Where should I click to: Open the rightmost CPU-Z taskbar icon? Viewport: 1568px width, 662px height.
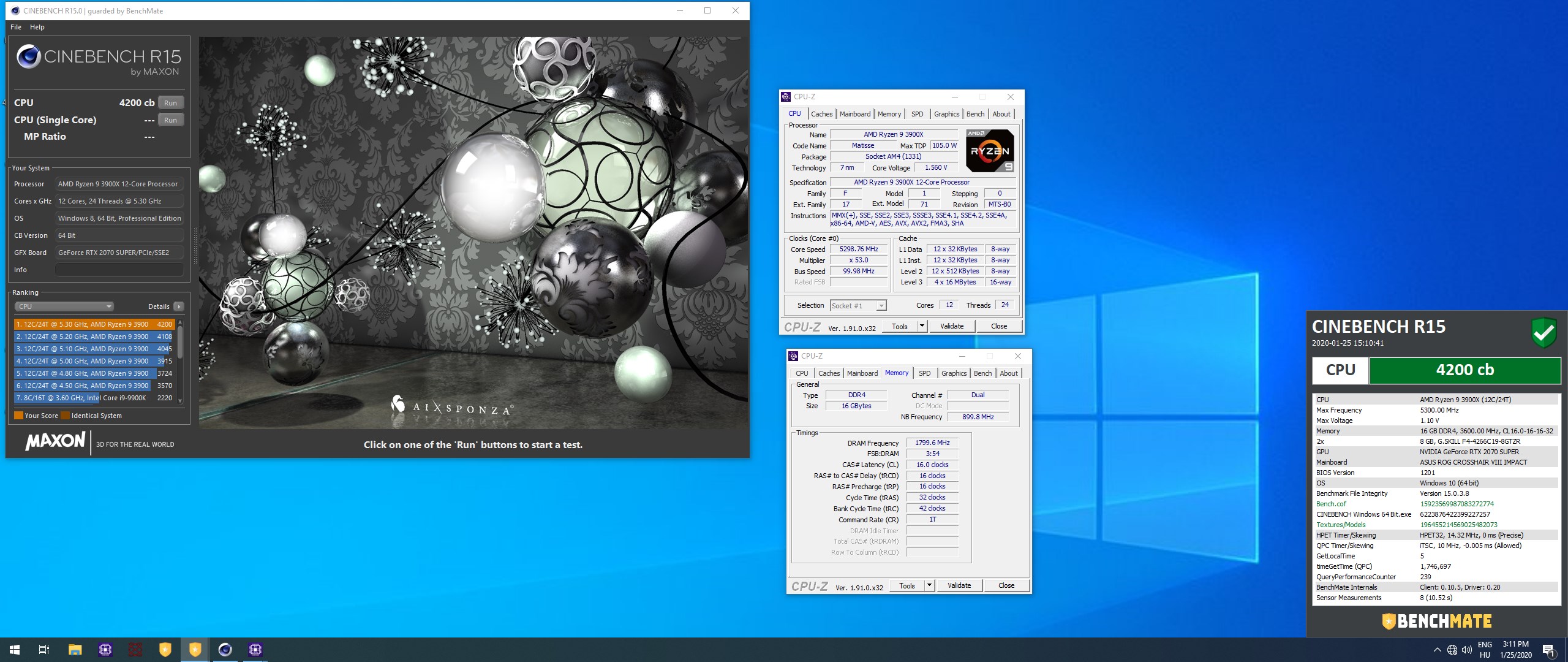255,650
